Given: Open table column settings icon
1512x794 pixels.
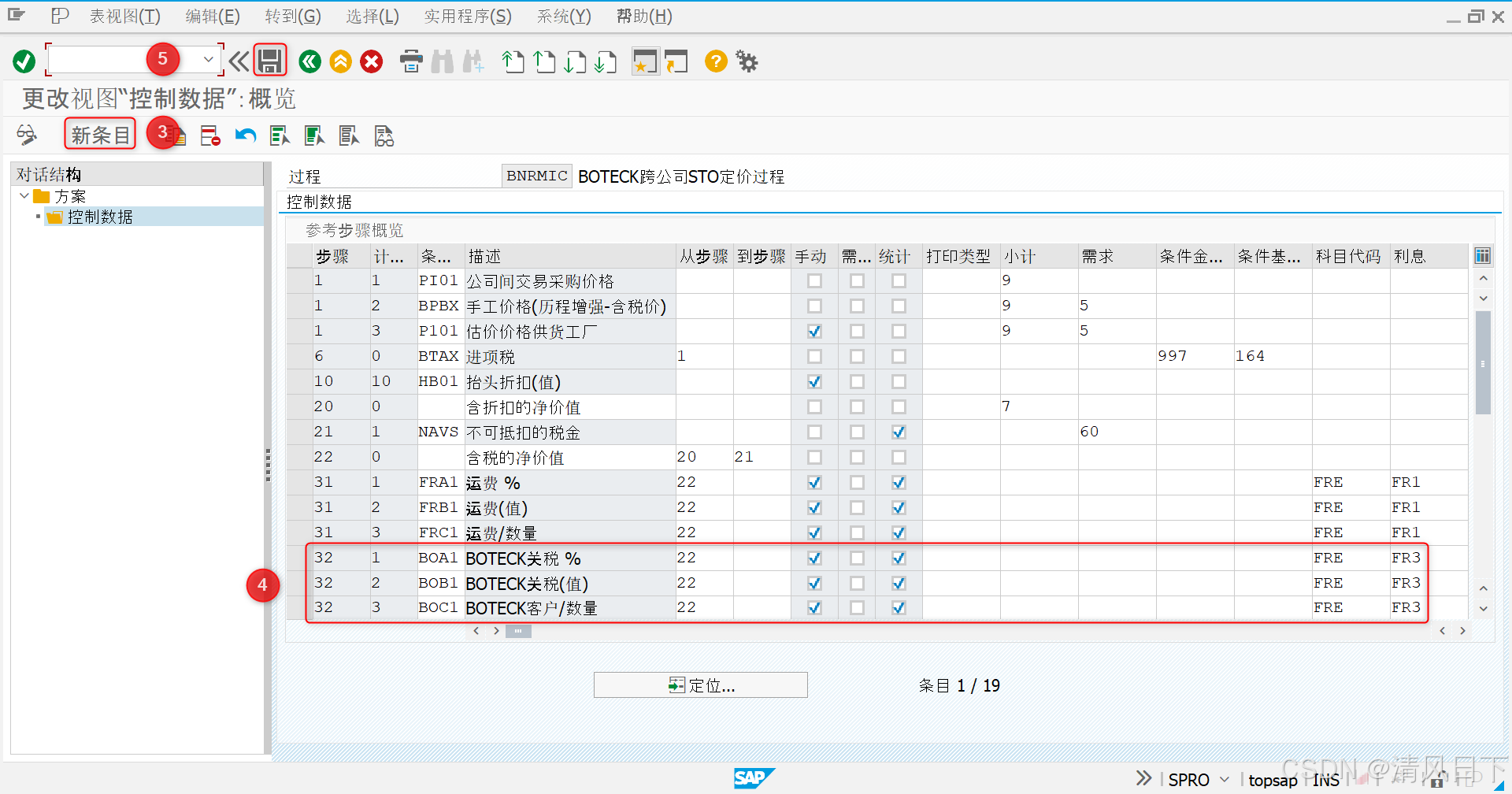Looking at the screenshot, I should point(1482,256).
